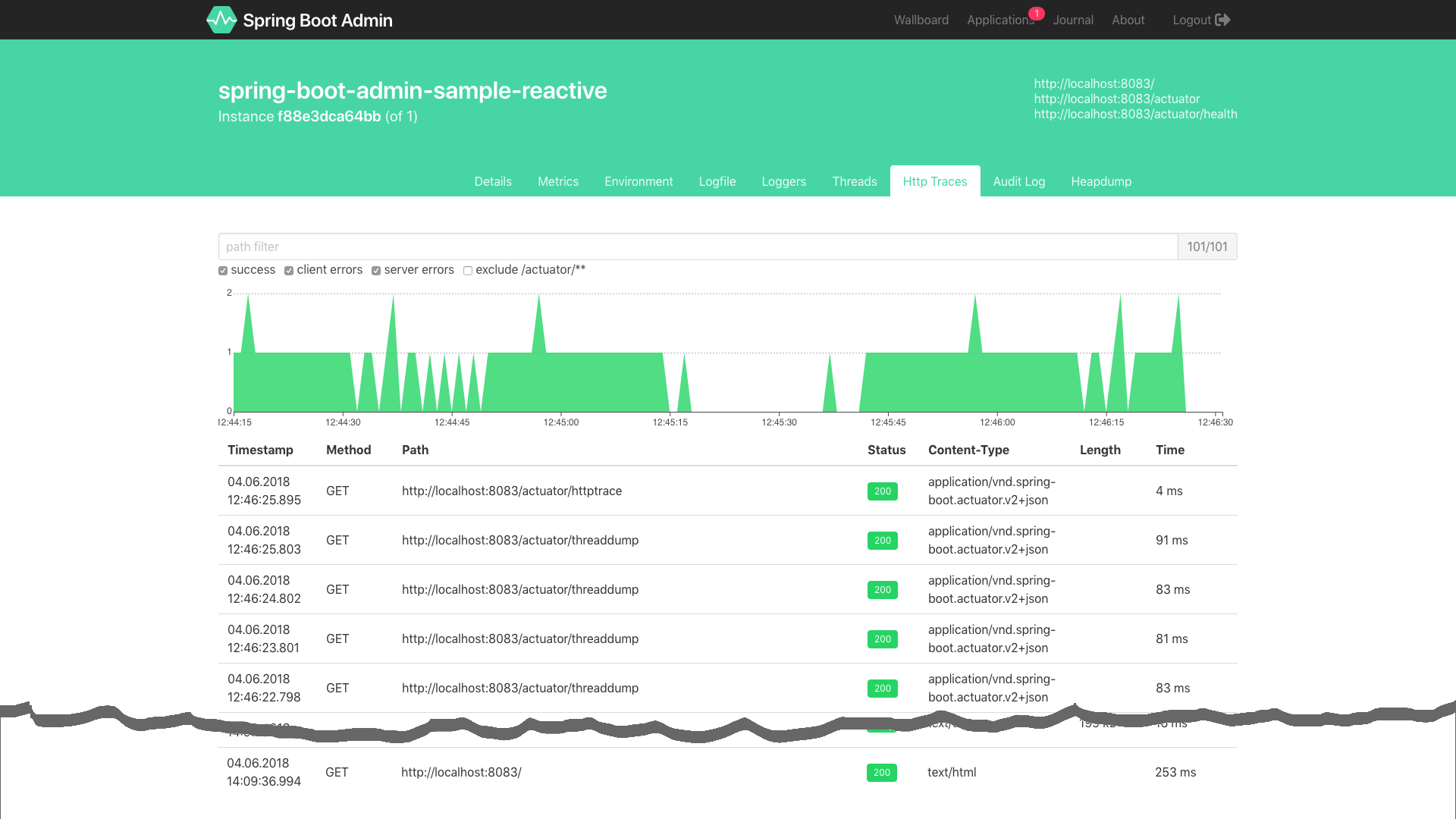Switch to the Metrics tab
The width and height of the screenshot is (1456, 819).
(x=558, y=181)
